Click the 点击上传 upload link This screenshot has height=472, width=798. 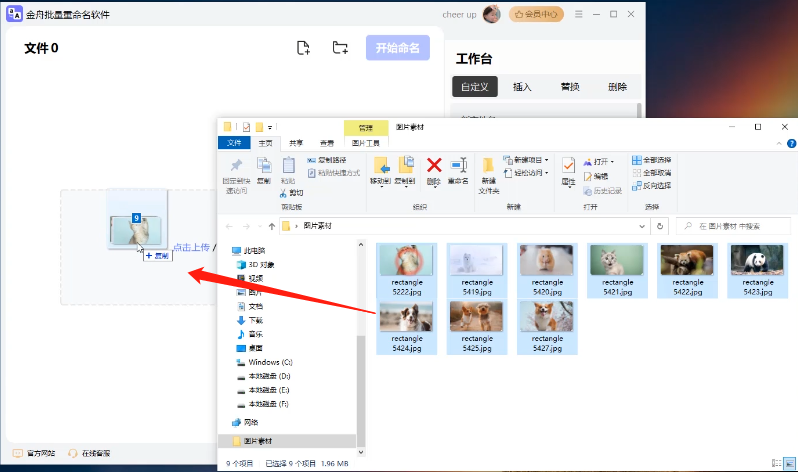tap(191, 247)
